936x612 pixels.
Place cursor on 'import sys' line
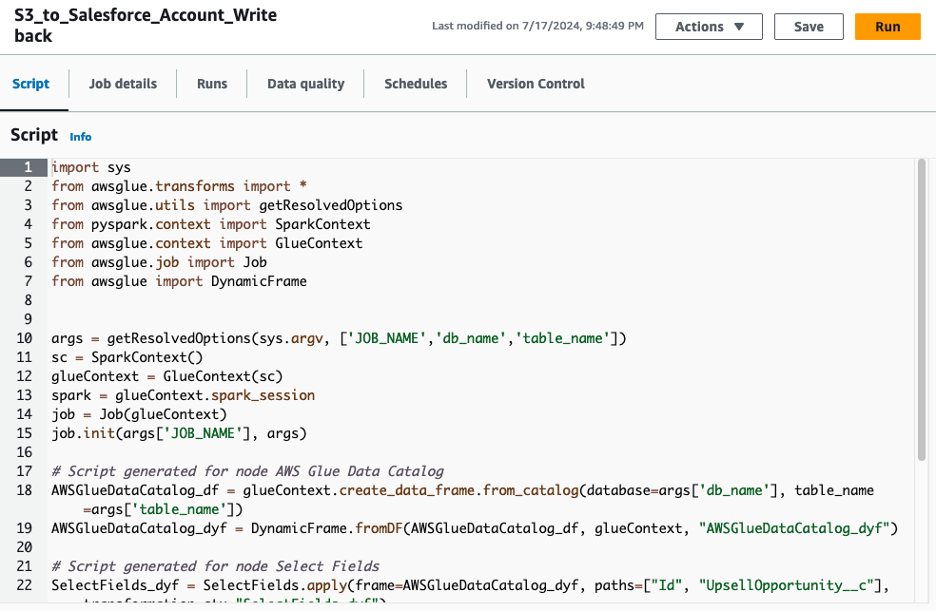click(x=91, y=167)
